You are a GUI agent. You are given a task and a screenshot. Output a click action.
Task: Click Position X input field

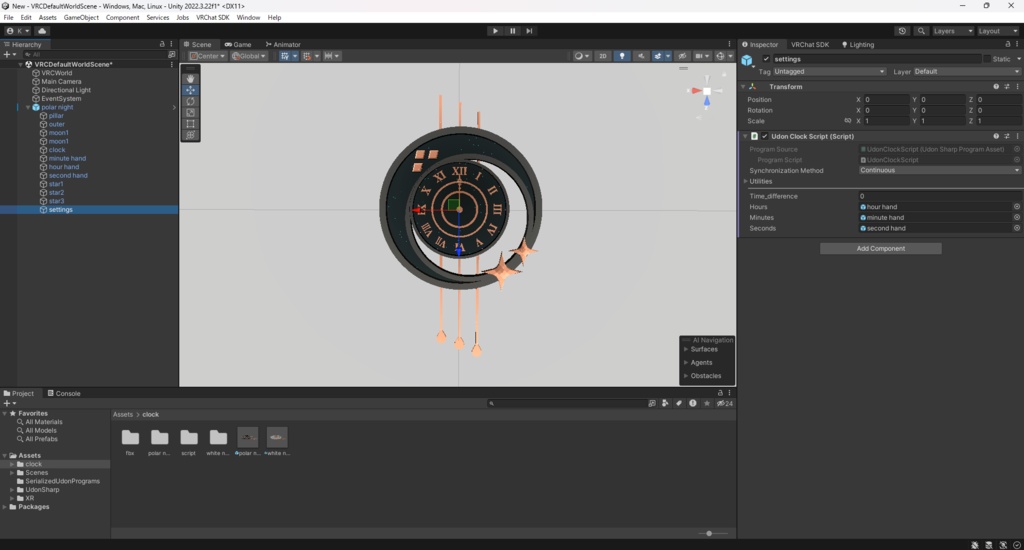click(x=886, y=100)
